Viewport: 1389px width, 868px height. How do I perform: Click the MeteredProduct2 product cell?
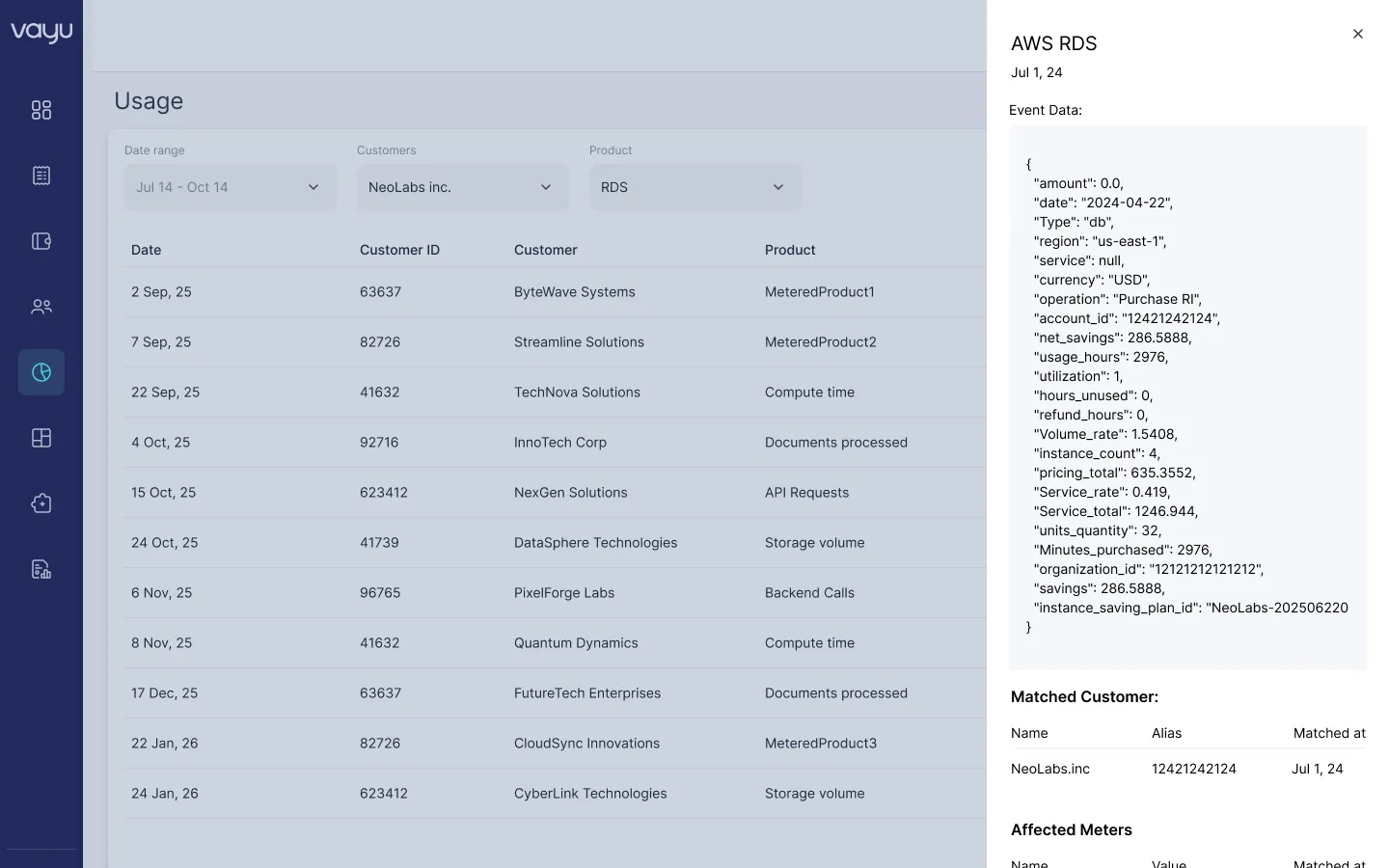coord(821,342)
